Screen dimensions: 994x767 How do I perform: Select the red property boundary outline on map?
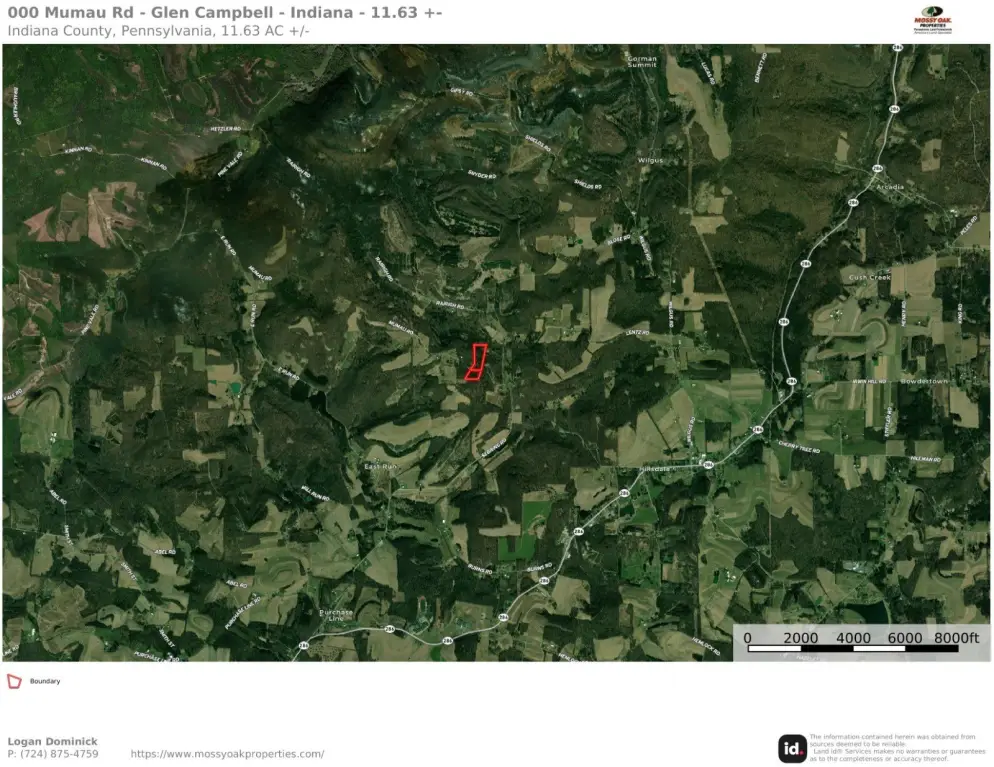point(475,362)
